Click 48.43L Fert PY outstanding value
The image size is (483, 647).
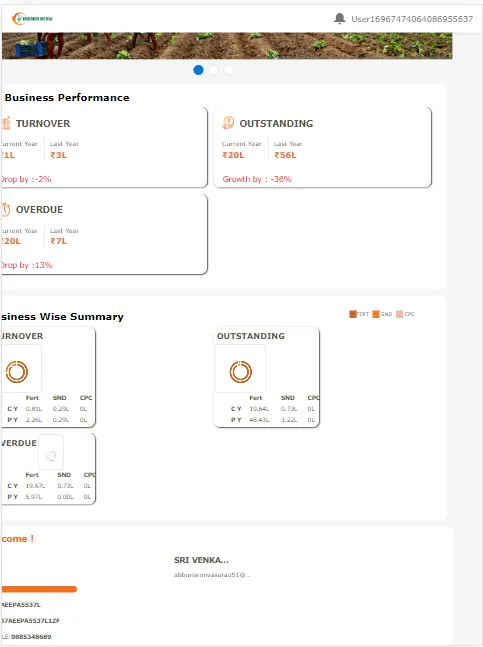coord(259,420)
